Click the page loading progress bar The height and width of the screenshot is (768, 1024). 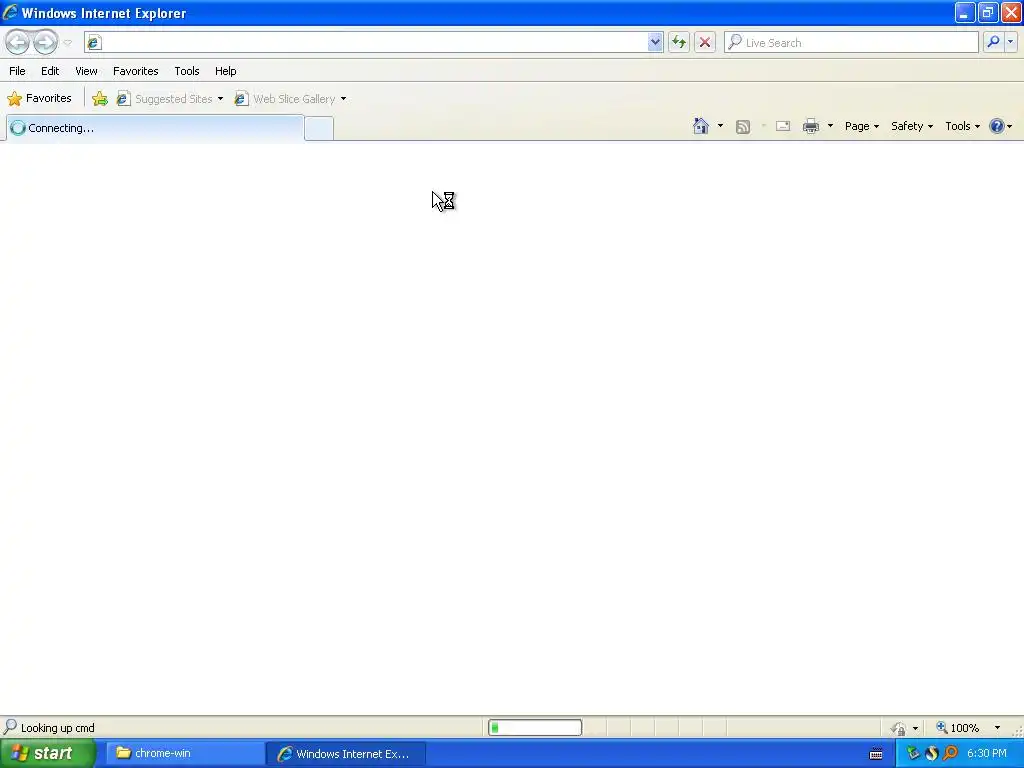point(535,728)
